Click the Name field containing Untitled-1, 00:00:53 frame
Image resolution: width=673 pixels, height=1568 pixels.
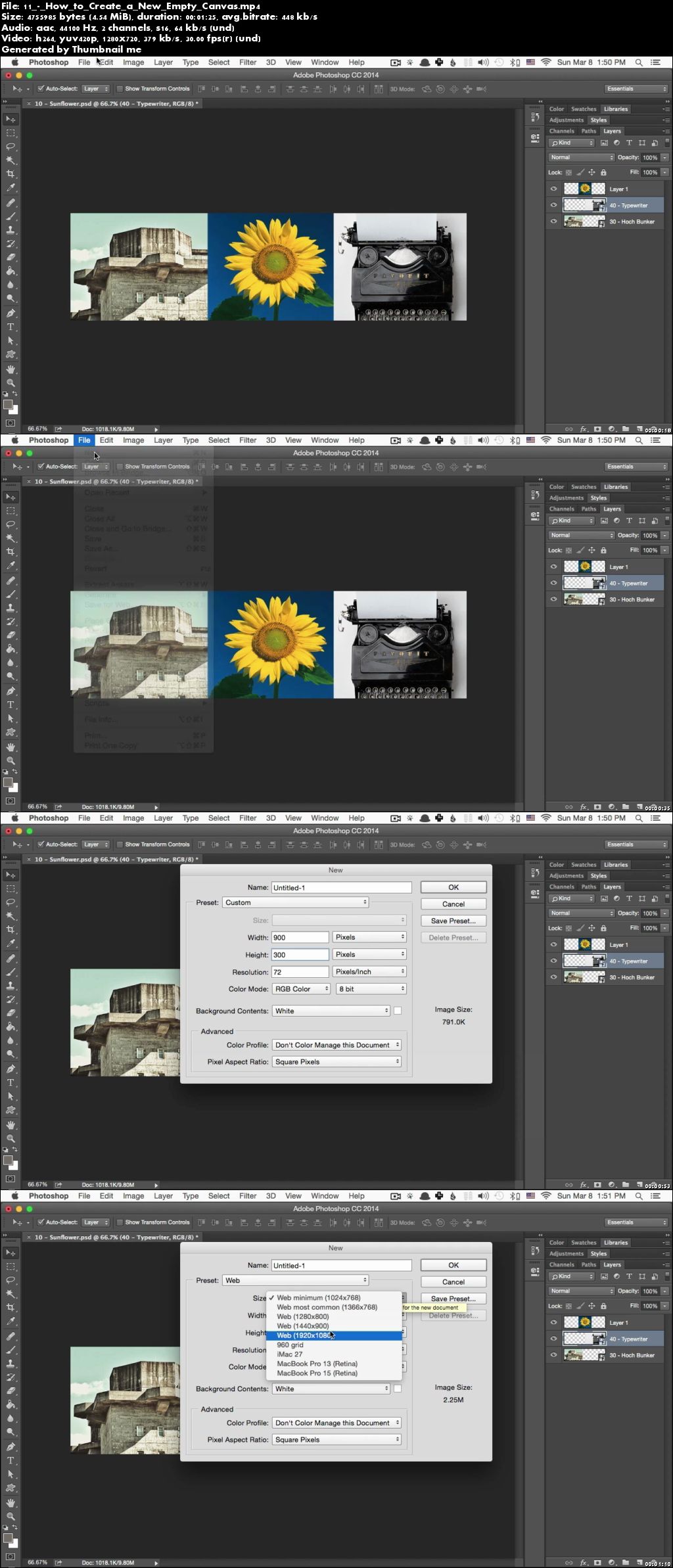click(x=341, y=887)
